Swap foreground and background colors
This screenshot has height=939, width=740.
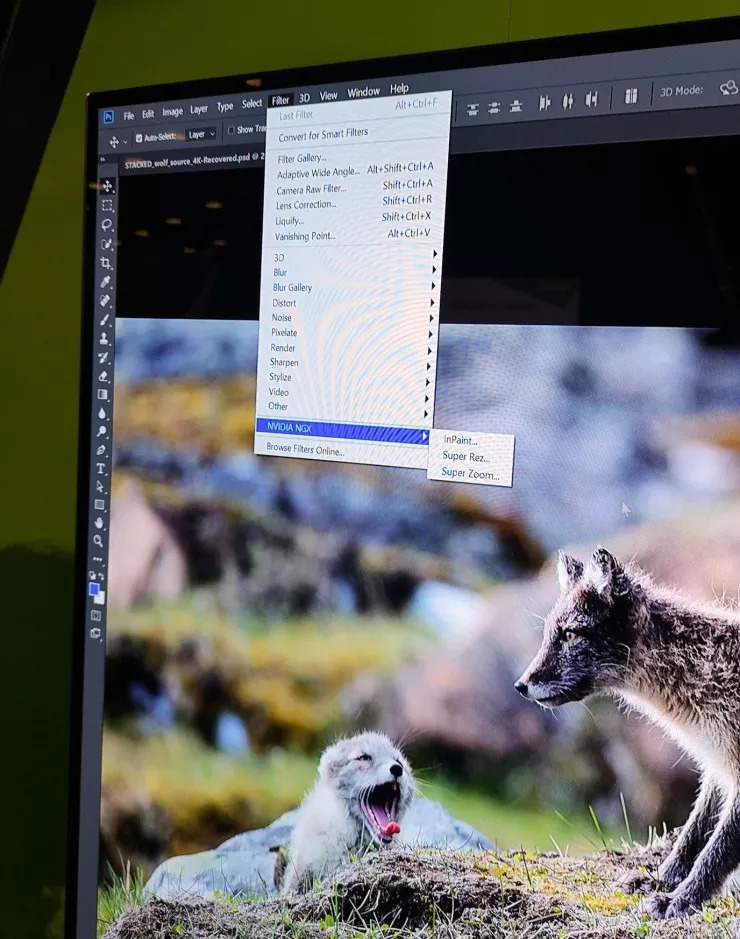[101, 576]
